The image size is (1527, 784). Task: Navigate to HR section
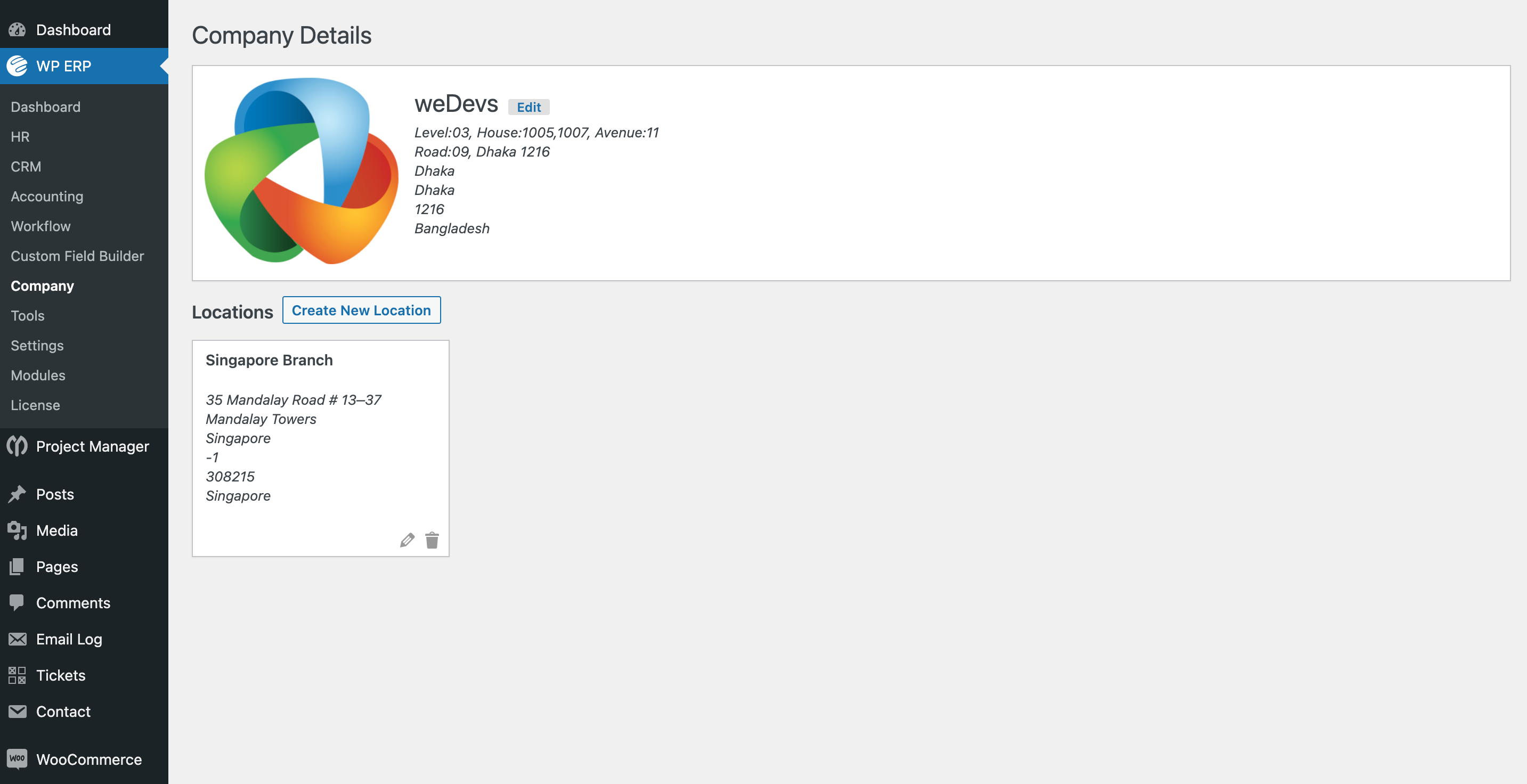click(20, 135)
